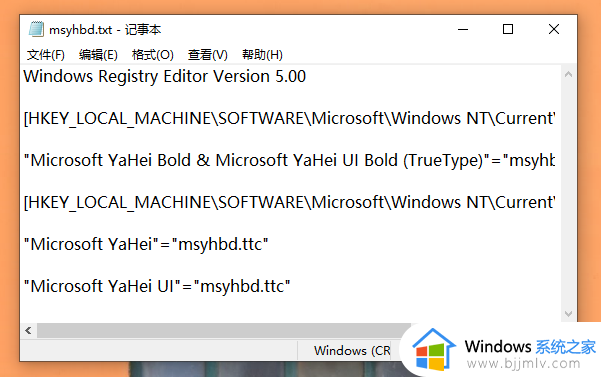Click the 'Microsoft YaHei Bold & Microsoft YaHei UI Bold' line
Image resolution: width=601 pixels, height=377 pixels.
(x=289, y=160)
